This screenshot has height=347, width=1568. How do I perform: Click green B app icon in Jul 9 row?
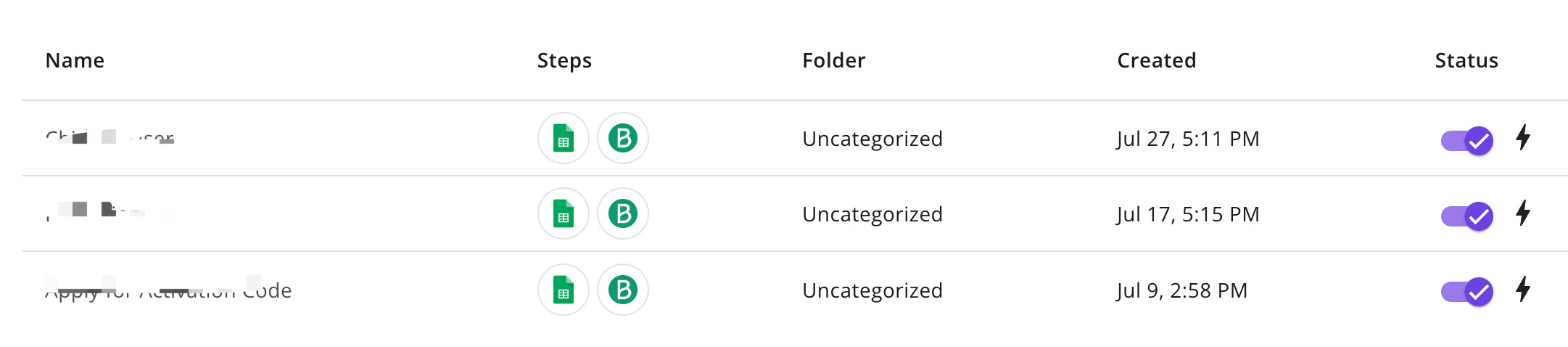(x=622, y=290)
